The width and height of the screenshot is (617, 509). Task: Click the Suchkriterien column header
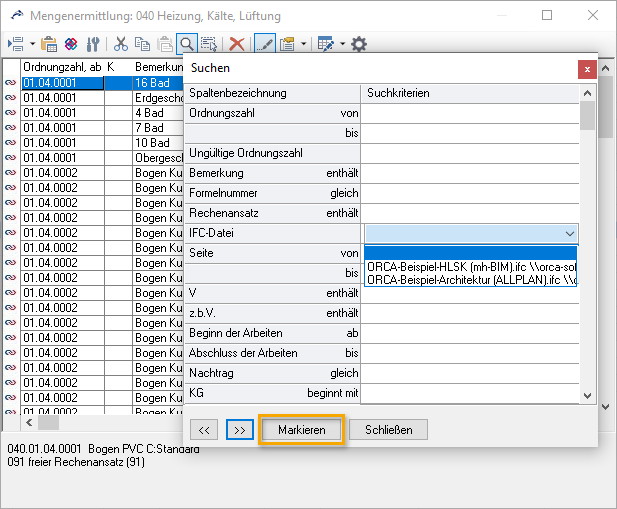coord(470,94)
